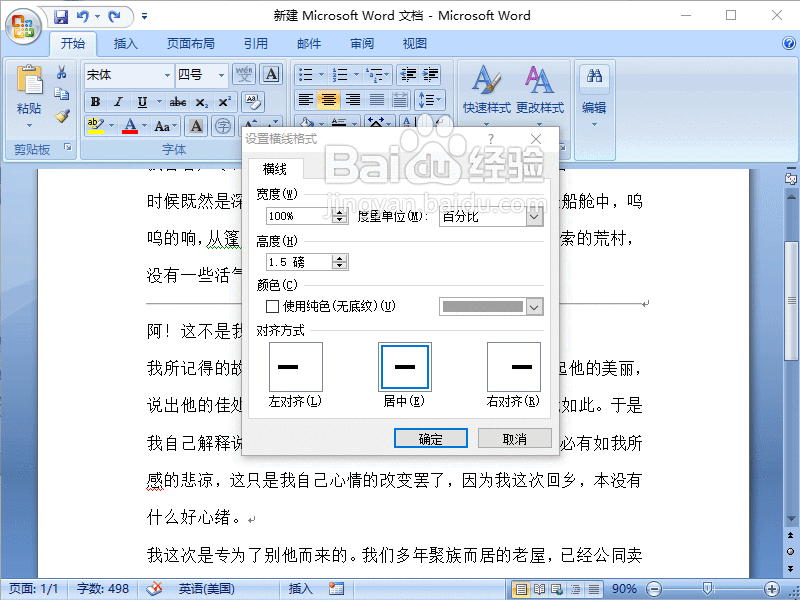This screenshot has height=600, width=800.
Task: Align text right in ribbon
Action: pyautogui.click(x=353, y=99)
